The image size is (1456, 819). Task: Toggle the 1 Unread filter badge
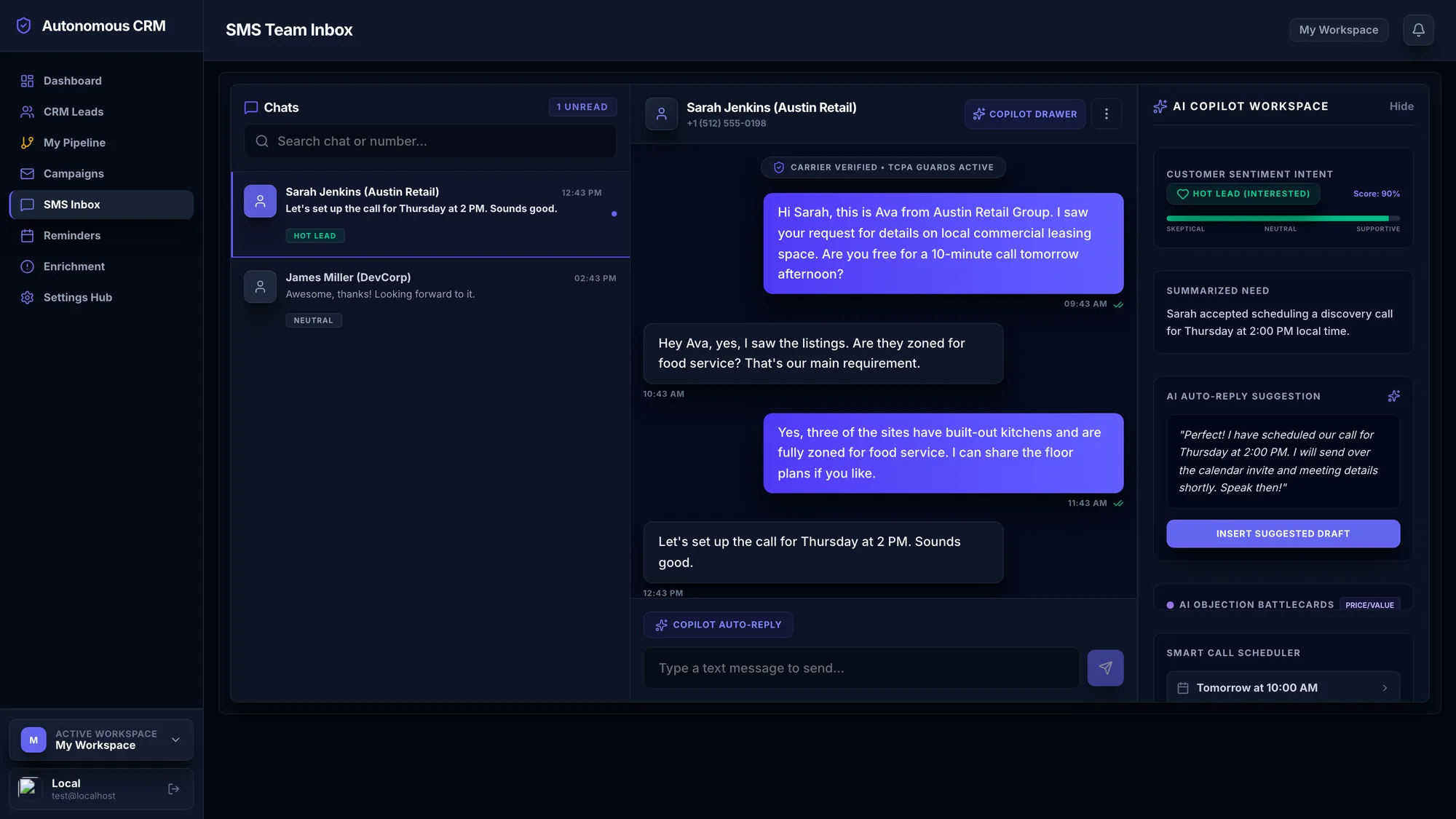click(582, 107)
